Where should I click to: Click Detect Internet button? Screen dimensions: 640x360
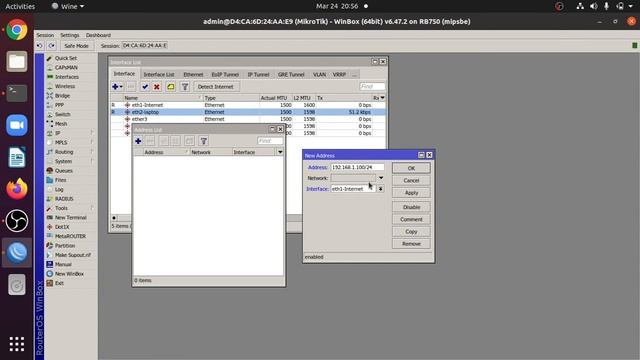coord(216,87)
